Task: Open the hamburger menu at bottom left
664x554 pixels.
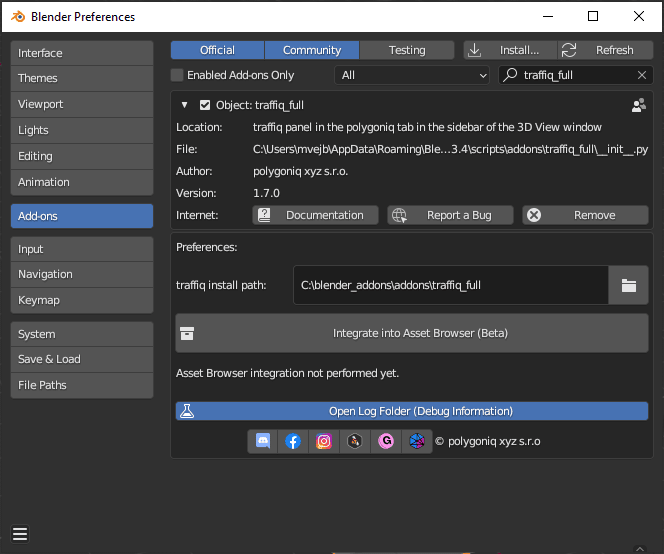Action: pos(20,533)
